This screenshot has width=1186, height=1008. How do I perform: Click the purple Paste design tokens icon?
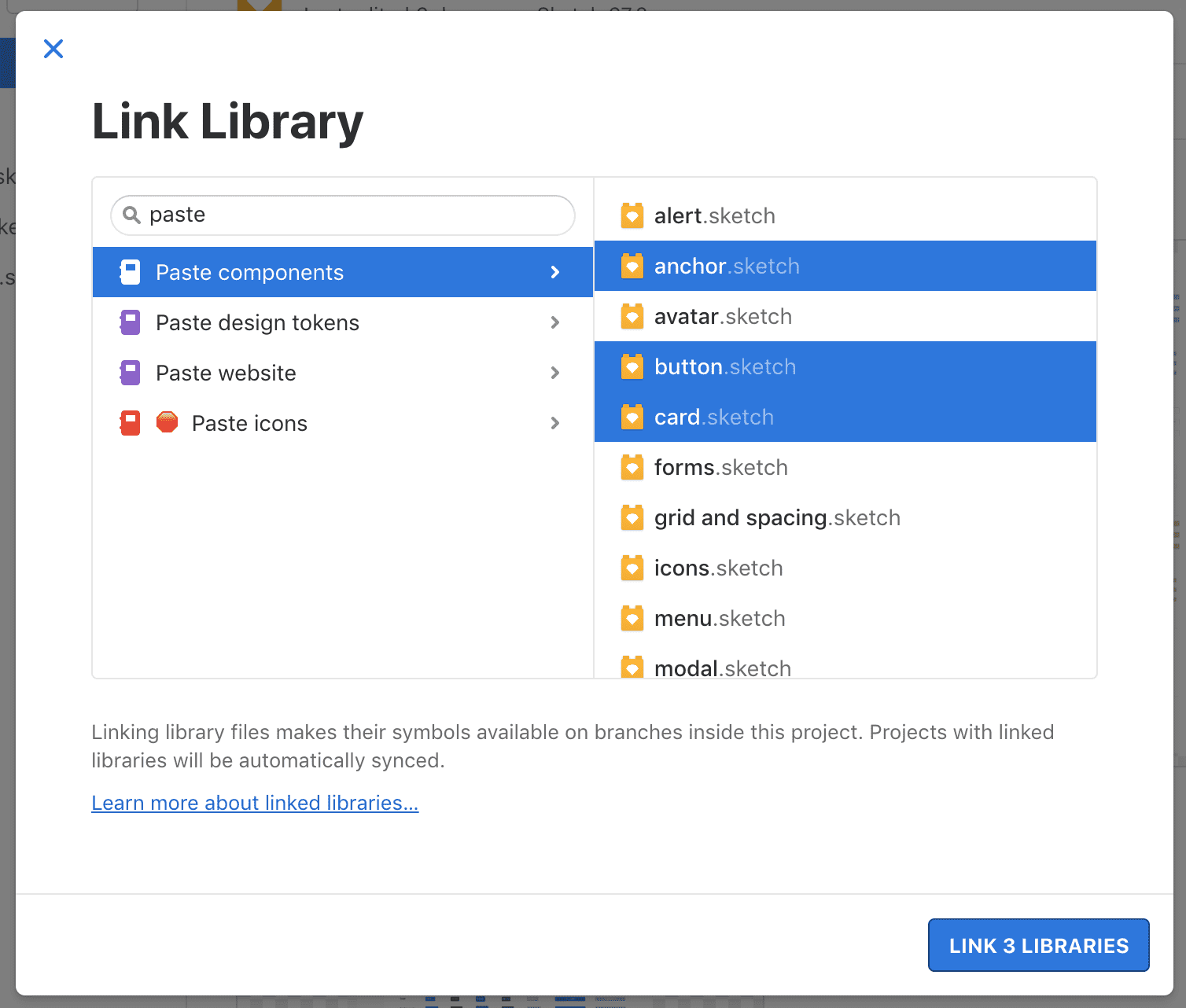tap(130, 322)
